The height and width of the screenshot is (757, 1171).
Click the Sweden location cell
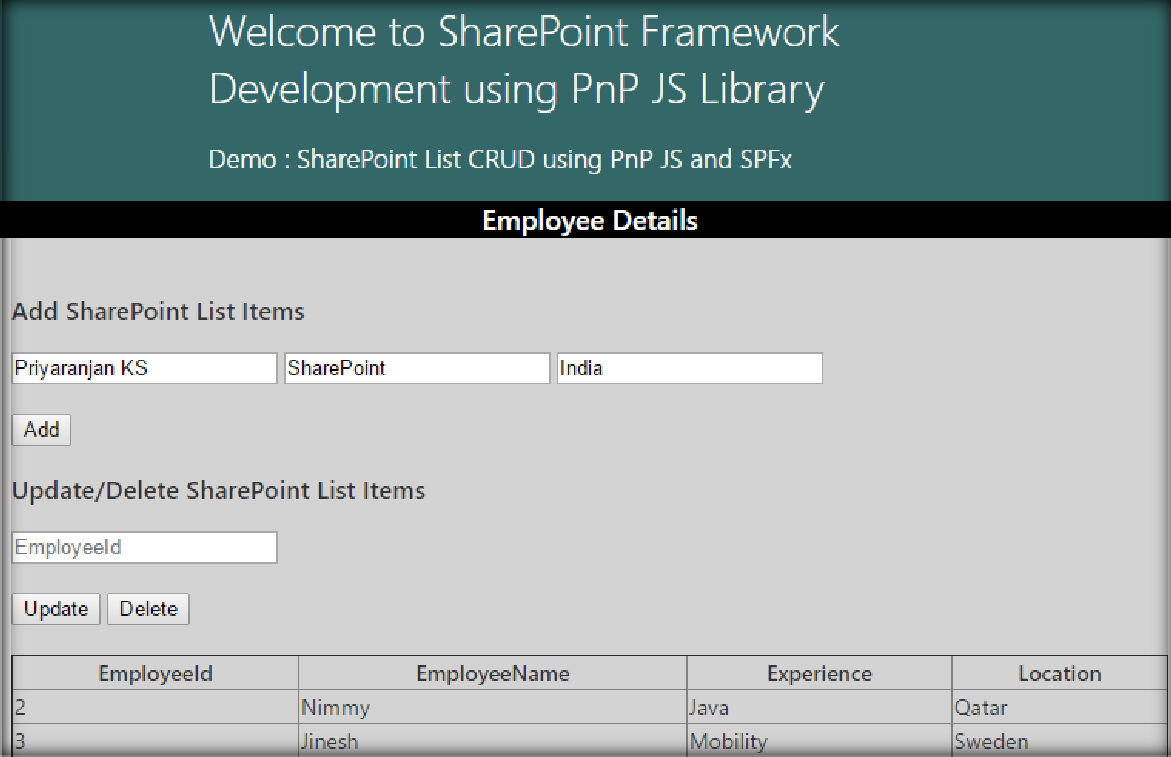(x=1059, y=741)
